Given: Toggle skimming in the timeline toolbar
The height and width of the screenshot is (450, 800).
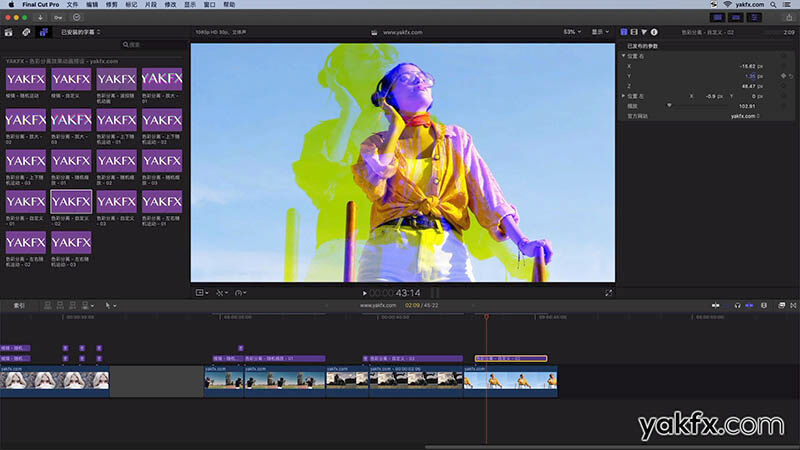Looking at the screenshot, I should 716,306.
